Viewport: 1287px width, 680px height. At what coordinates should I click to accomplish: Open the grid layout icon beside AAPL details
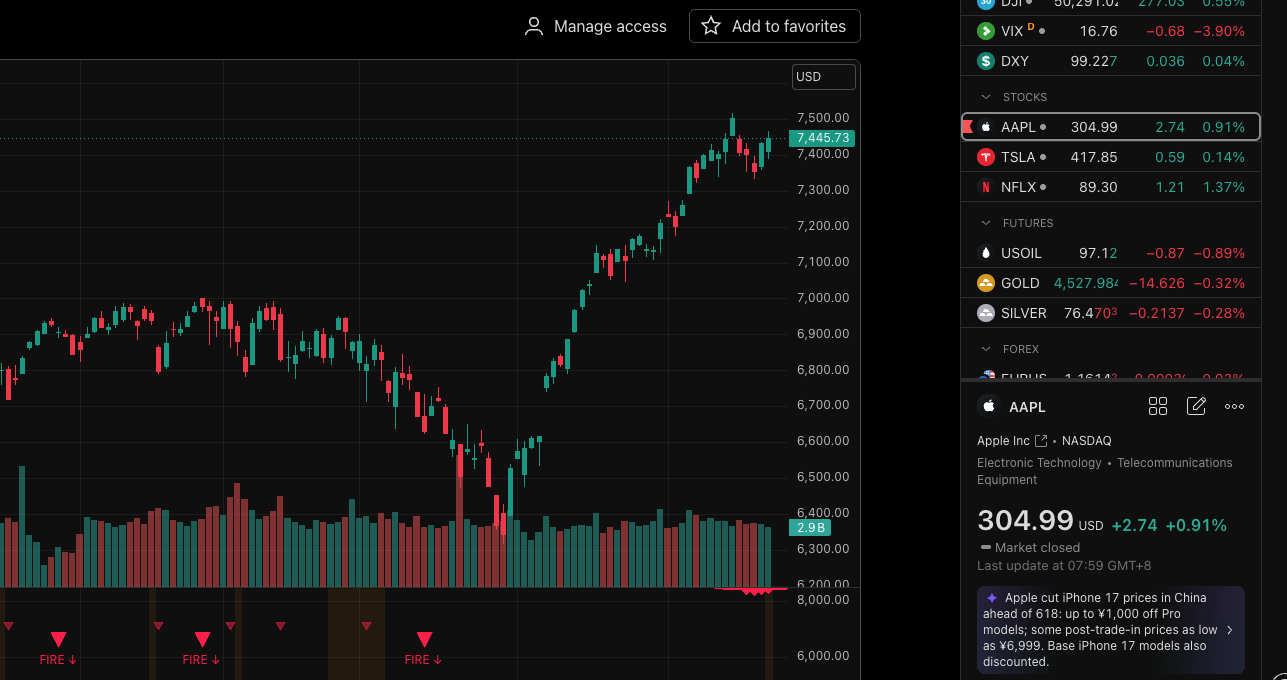[1158, 406]
